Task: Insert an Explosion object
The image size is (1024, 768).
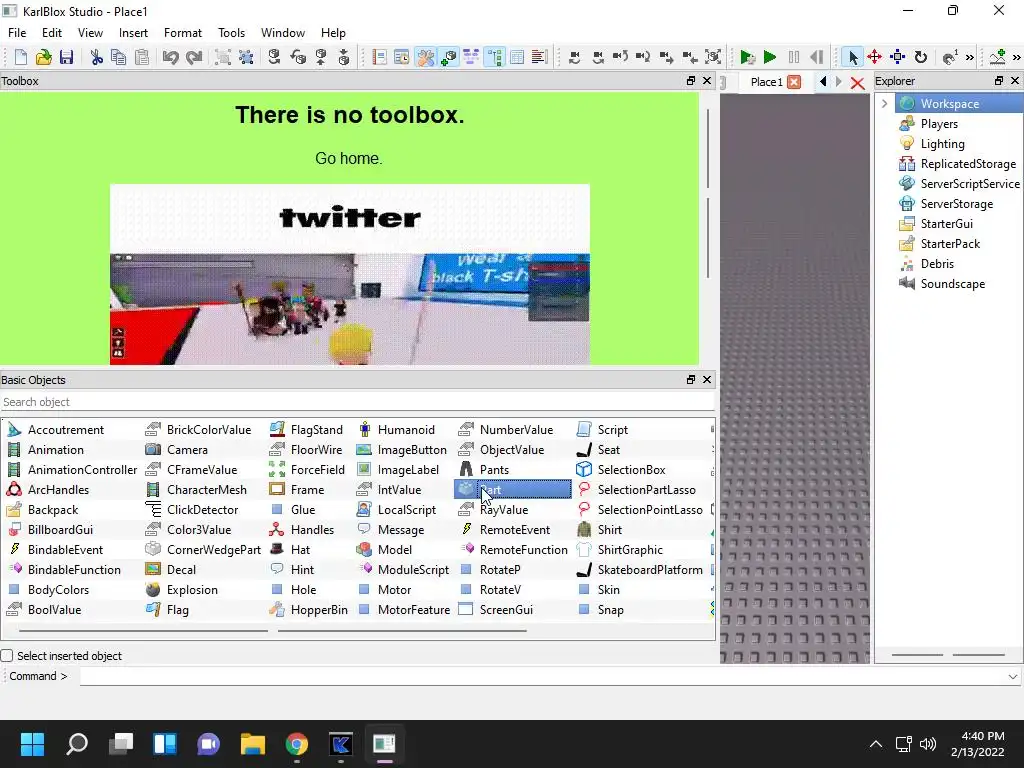Action: tap(182, 590)
